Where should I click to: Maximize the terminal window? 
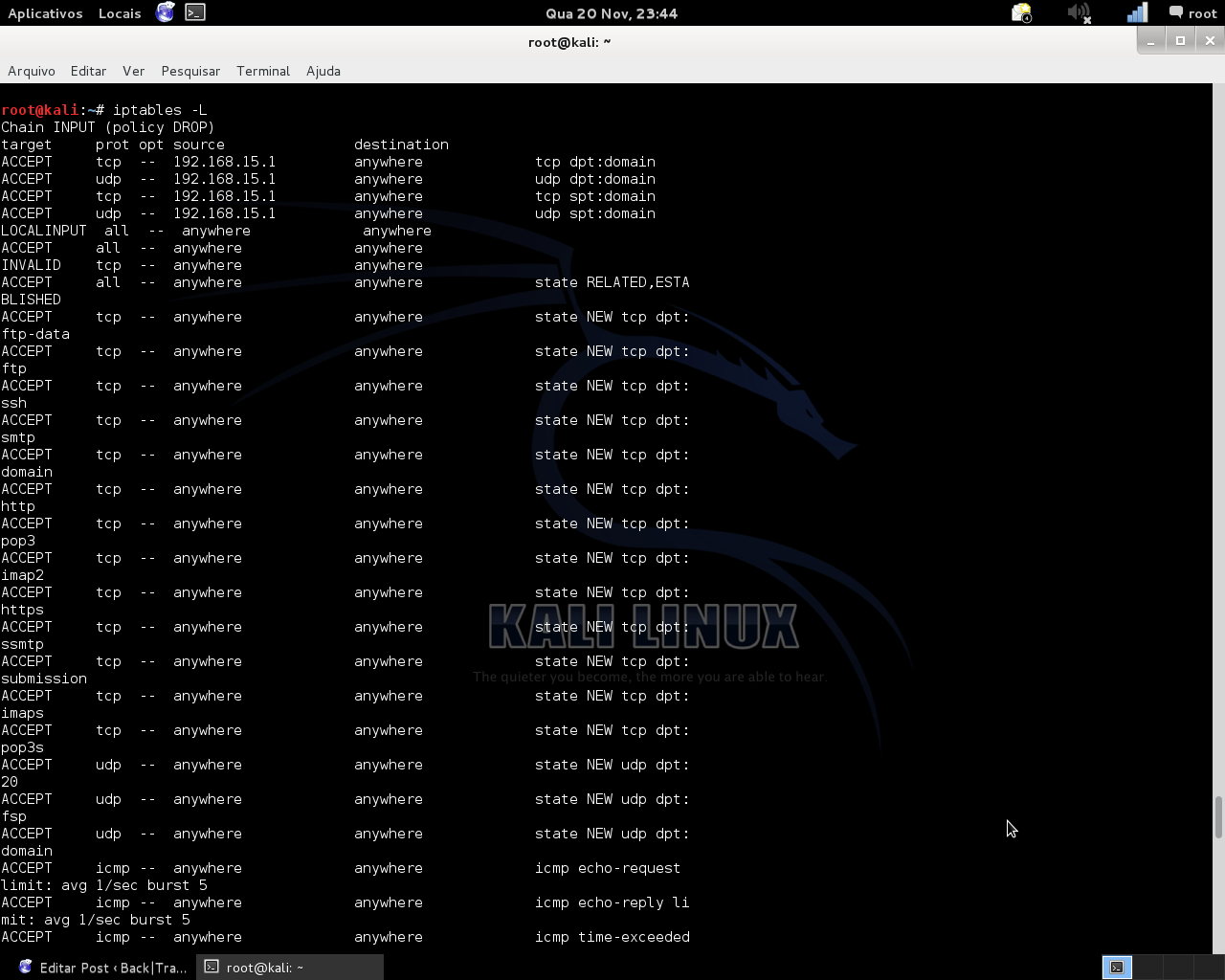point(1180,40)
